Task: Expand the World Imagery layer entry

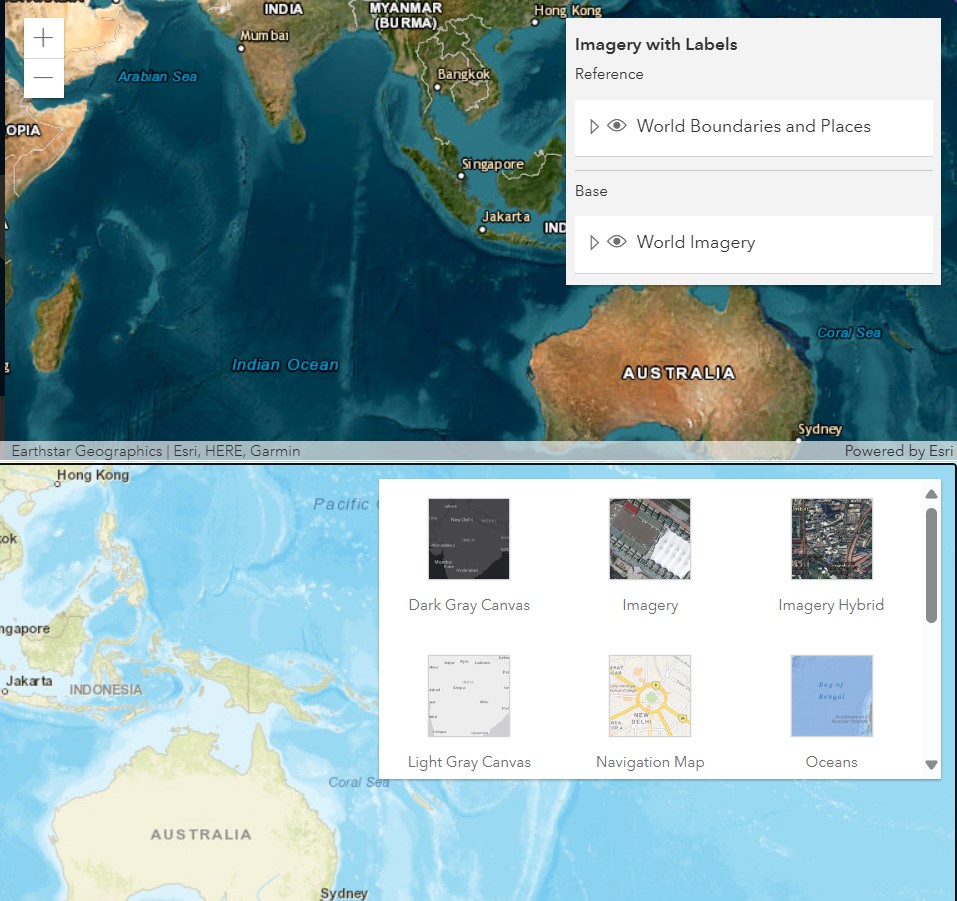Action: pos(594,243)
